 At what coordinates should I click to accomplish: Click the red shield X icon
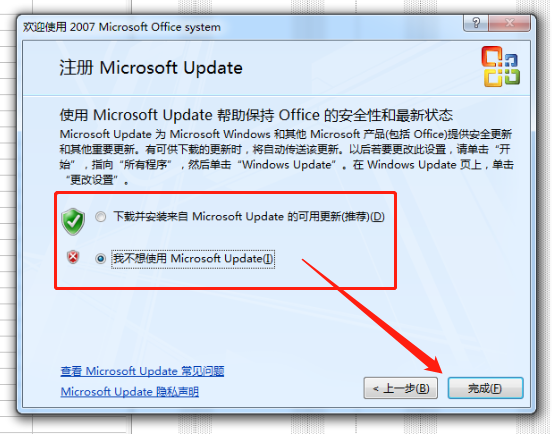[73, 257]
